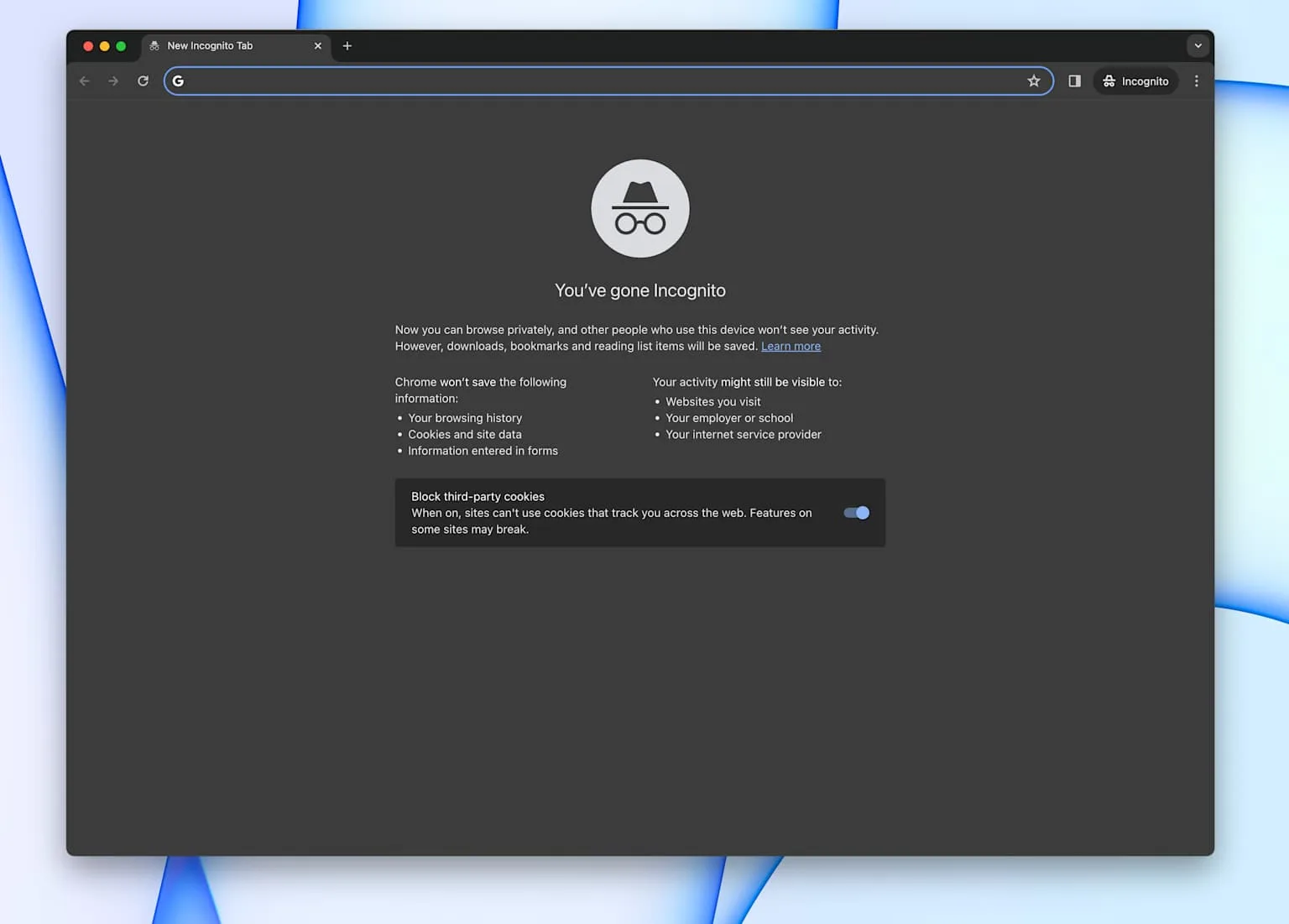Image resolution: width=1289 pixels, height=924 pixels.
Task: Click the "Block third-party cookies" title text
Action: coord(478,497)
